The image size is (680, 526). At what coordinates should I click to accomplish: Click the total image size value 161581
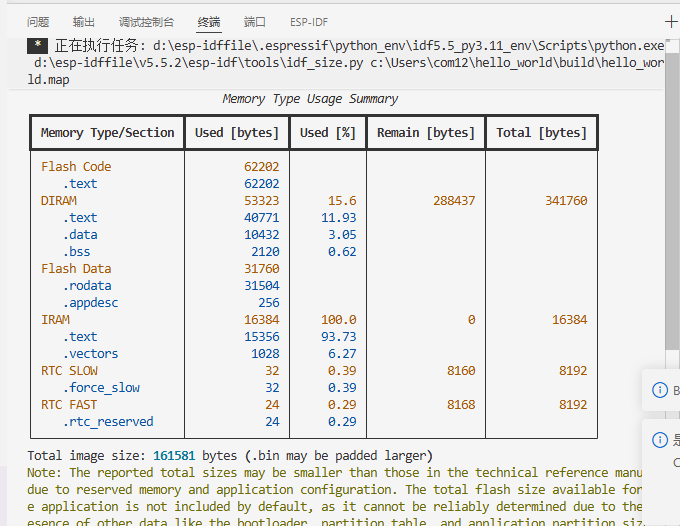click(174, 455)
